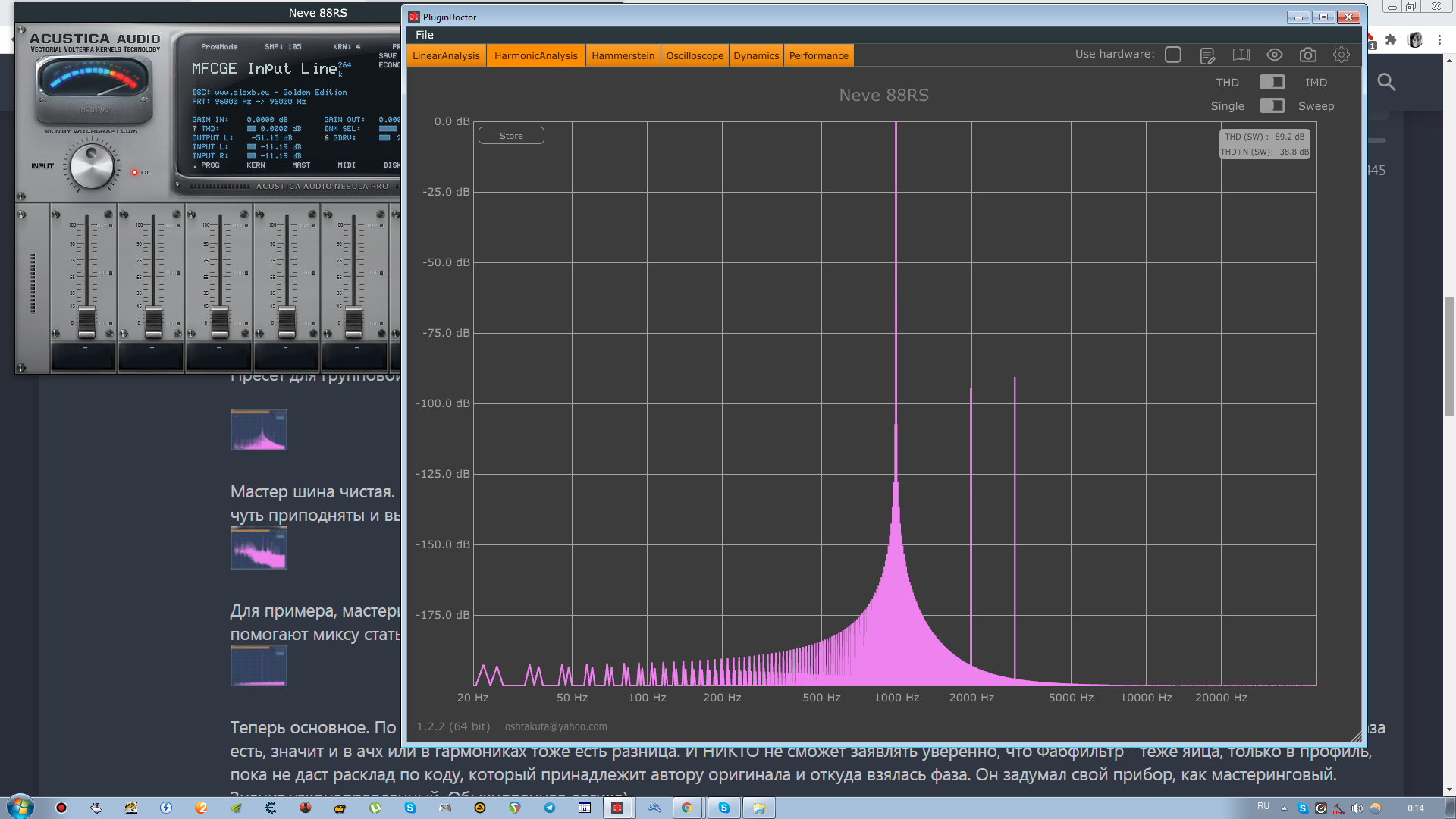Select KERN page on Nebula display
Viewport: 1456px width, 819px height.
(x=256, y=165)
